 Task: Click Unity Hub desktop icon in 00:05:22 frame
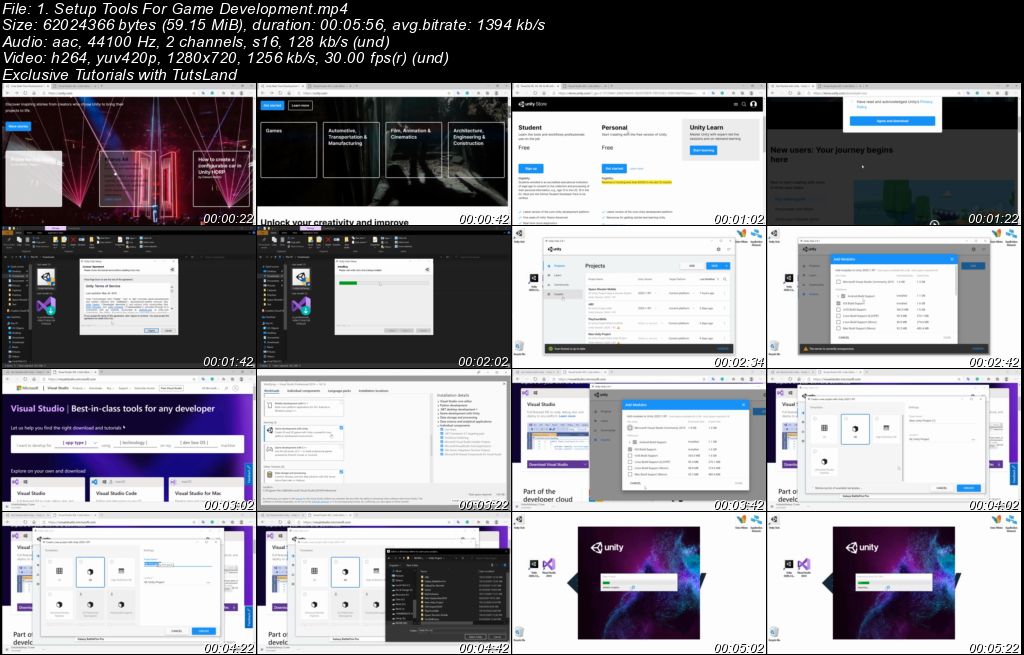(x=774, y=520)
